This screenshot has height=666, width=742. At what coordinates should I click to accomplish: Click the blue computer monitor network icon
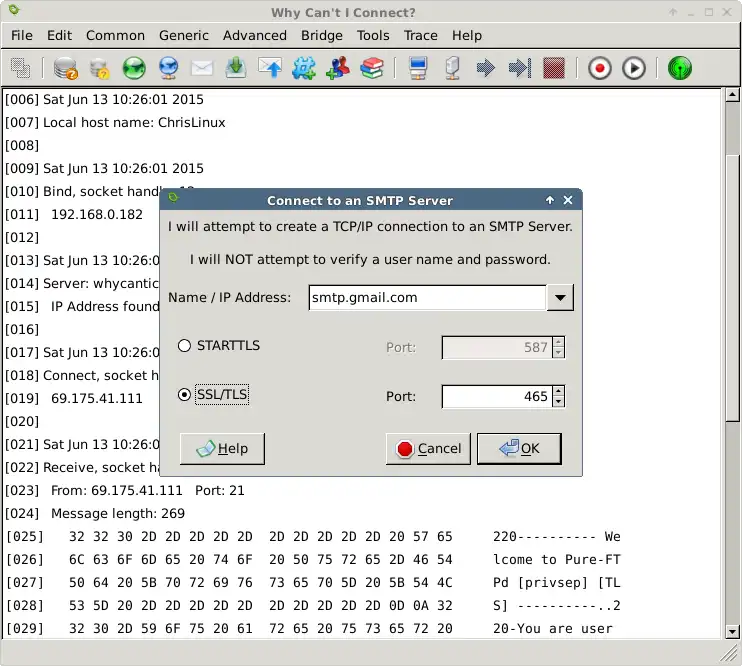click(418, 68)
